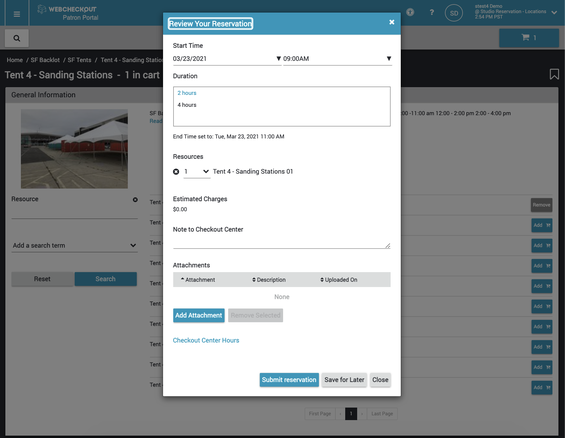The height and width of the screenshot is (438, 565).
Task: Remove Tent 4 - Sanding Stations 01 resource
Action: point(176,172)
